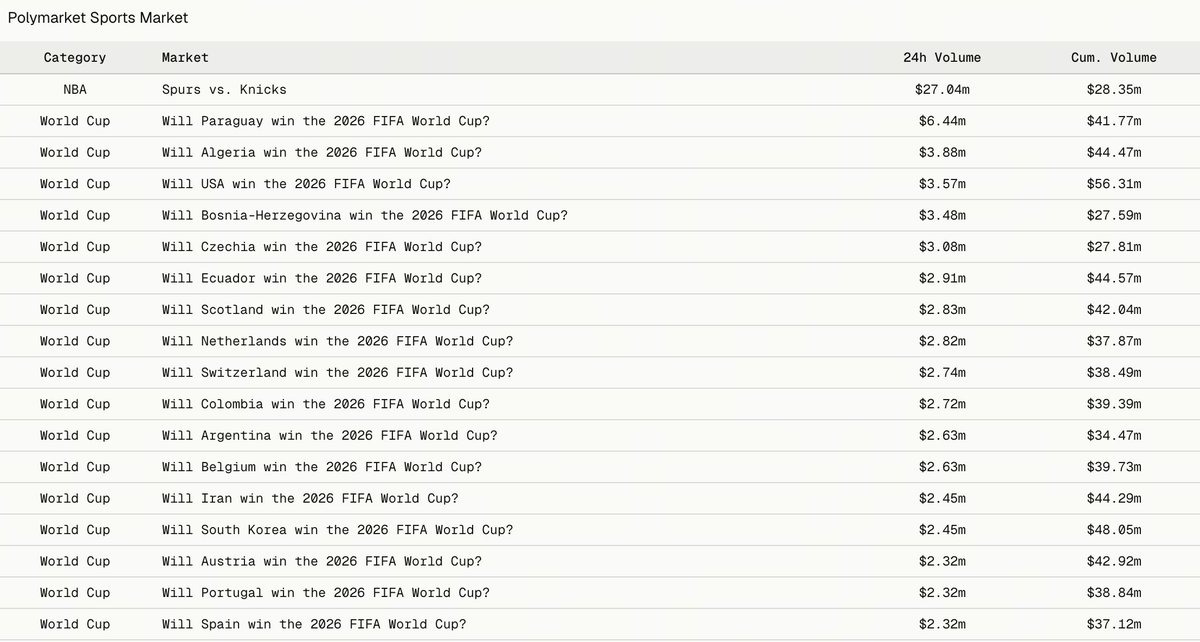Select the $3.08m 24h volume cell
Screen dimensions: 1200x642
[942, 247]
